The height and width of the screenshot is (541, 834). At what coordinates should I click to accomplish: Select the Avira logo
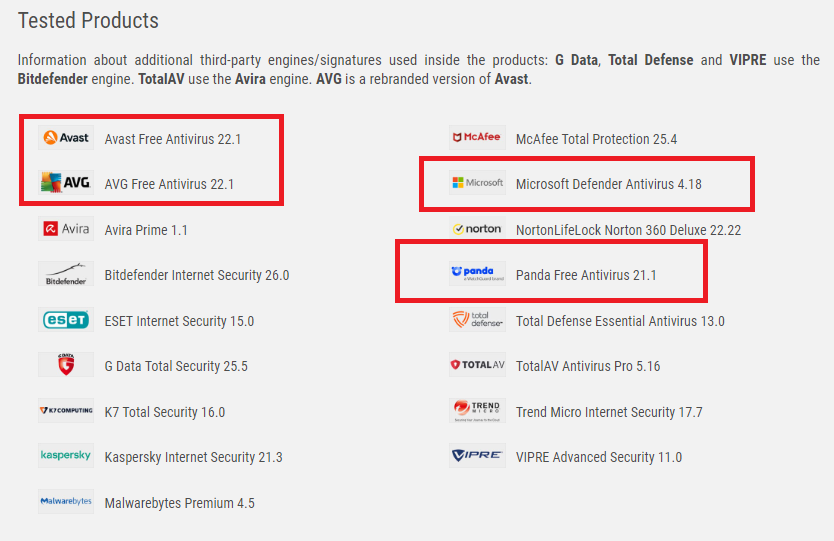(66, 229)
